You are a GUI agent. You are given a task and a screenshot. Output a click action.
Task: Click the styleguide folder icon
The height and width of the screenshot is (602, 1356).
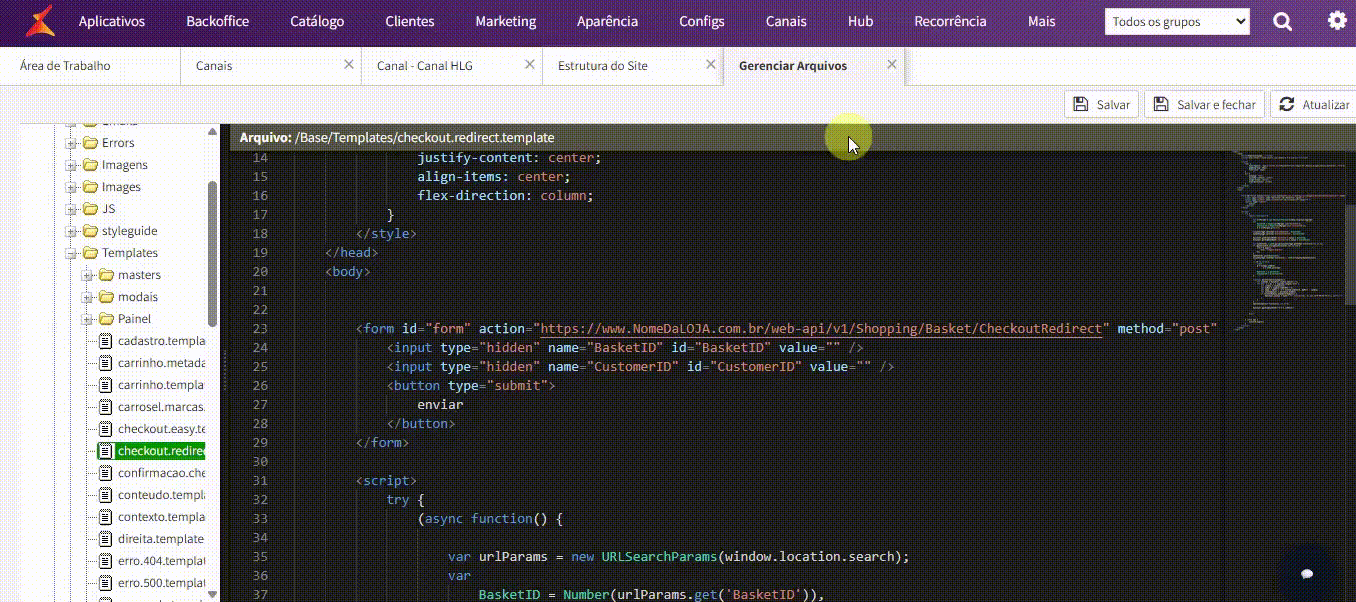pyautogui.click(x=90, y=231)
